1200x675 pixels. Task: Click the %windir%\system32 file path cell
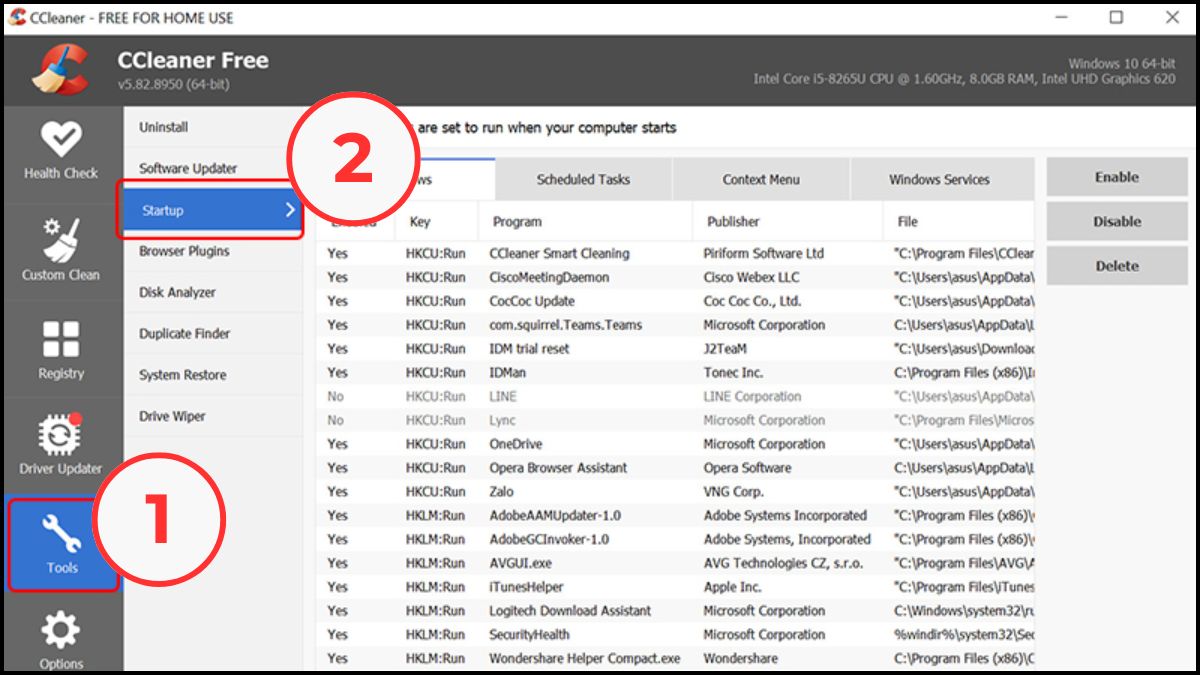pyautogui.click(x=964, y=635)
